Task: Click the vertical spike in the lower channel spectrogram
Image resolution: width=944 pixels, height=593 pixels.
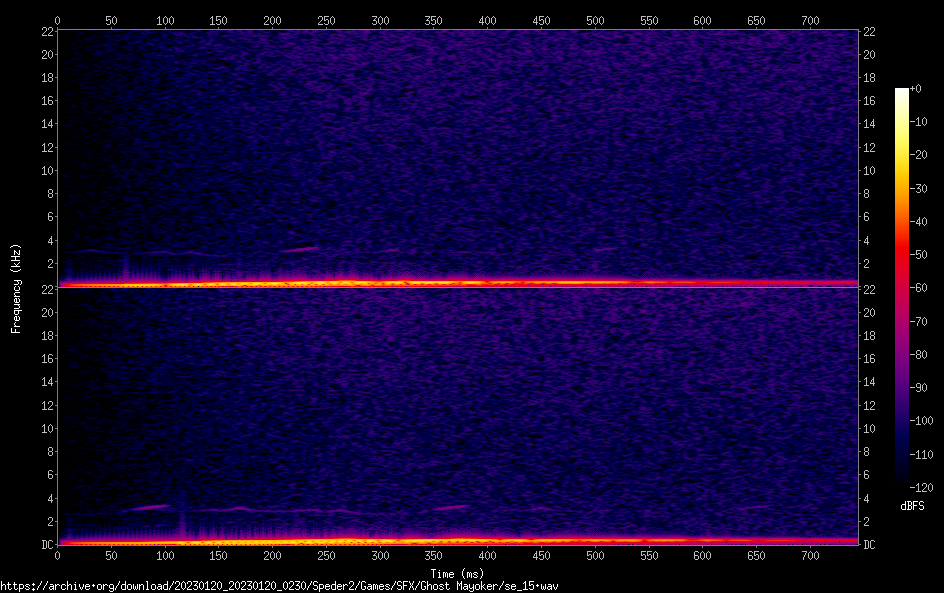Action: (182, 515)
